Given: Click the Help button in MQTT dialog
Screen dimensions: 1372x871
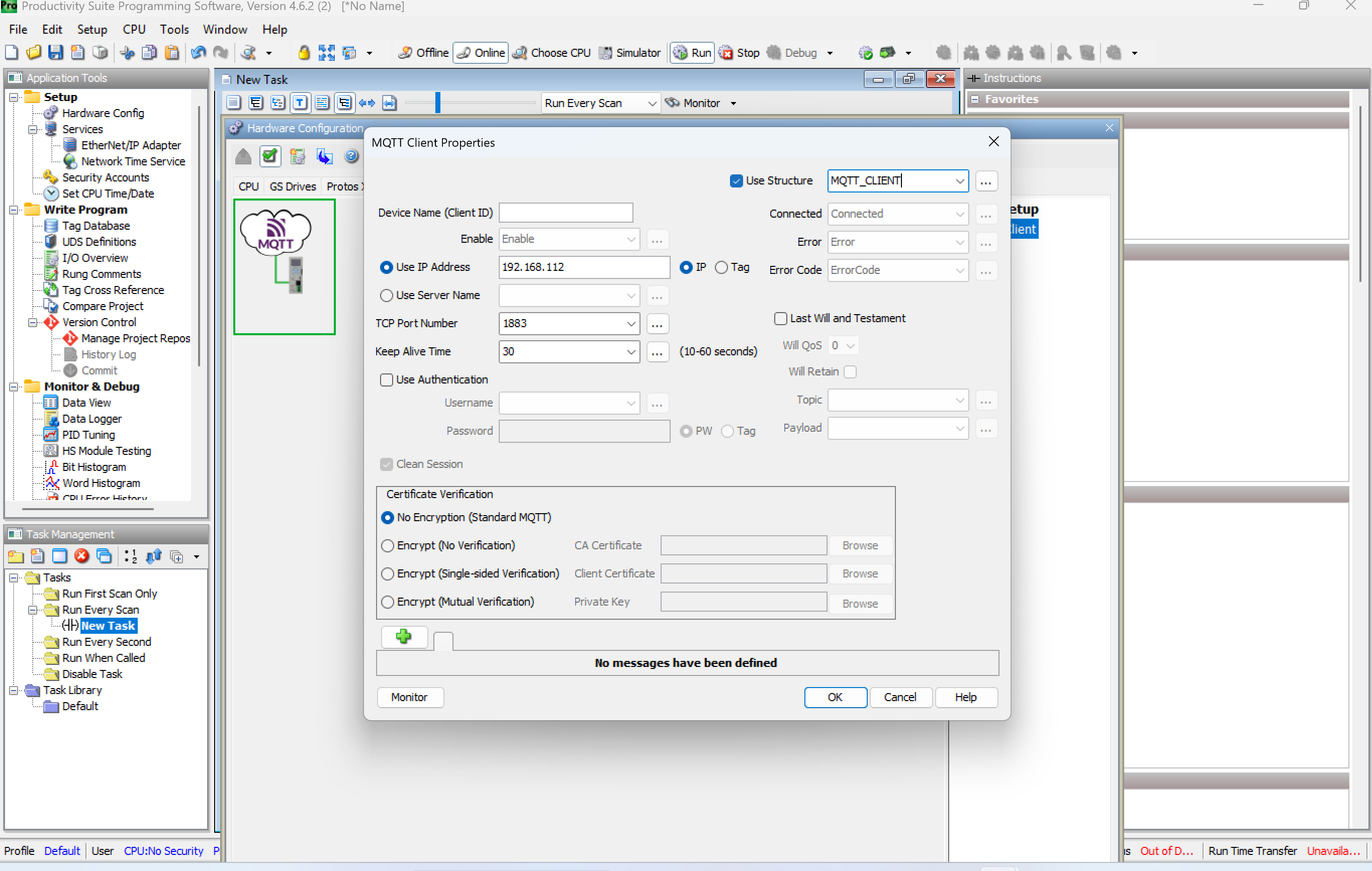Looking at the screenshot, I should [966, 697].
